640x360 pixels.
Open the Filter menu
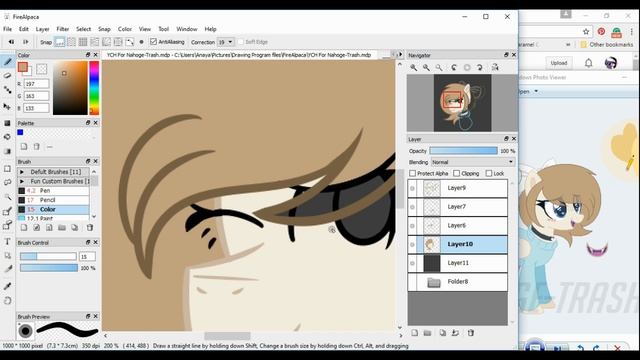click(x=62, y=29)
